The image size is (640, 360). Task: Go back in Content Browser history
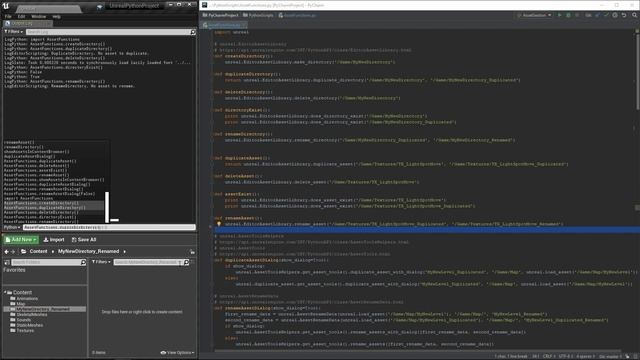7,251
